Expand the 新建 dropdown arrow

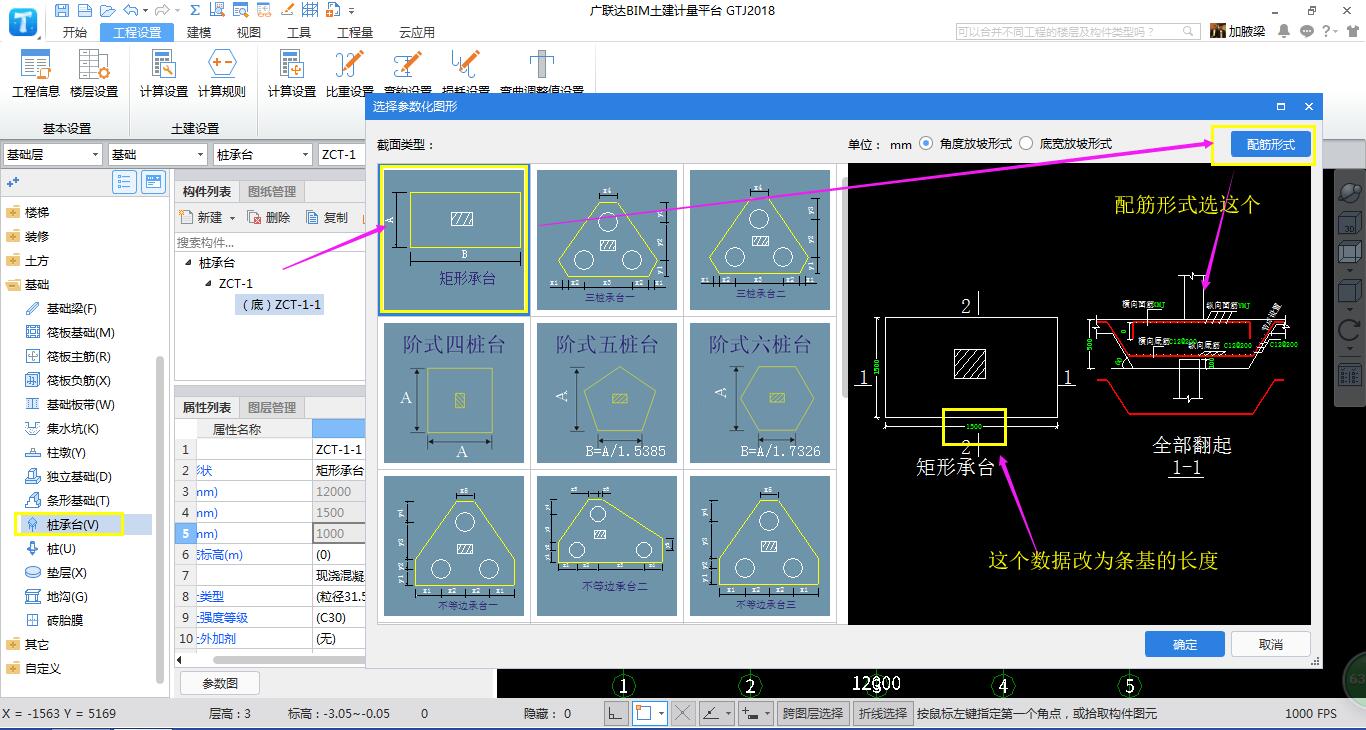pyautogui.click(x=233, y=218)
